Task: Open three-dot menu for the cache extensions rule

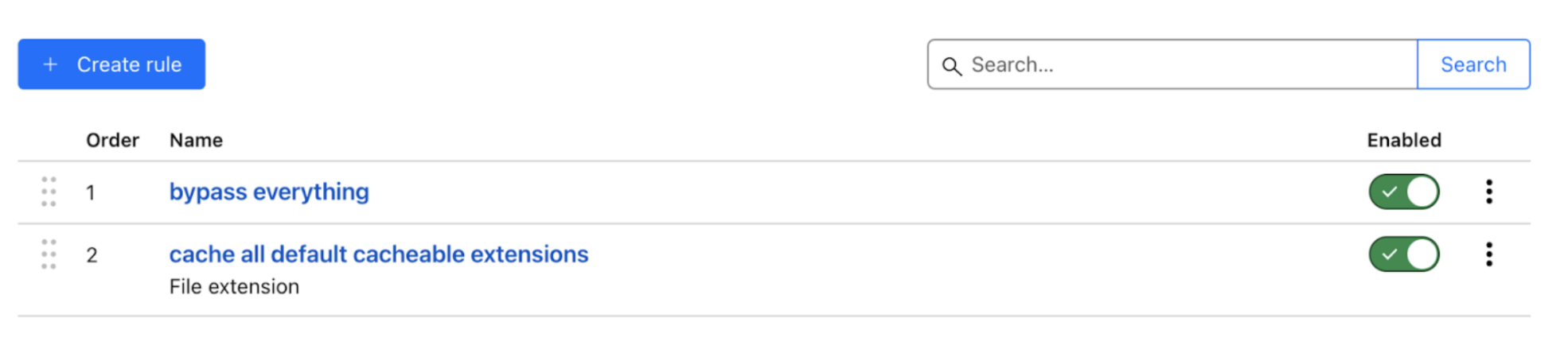Action: coord(1488,254)
